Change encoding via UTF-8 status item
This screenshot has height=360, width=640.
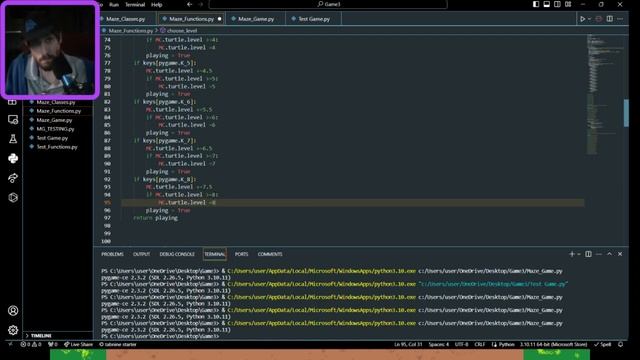tap(462, 344)
